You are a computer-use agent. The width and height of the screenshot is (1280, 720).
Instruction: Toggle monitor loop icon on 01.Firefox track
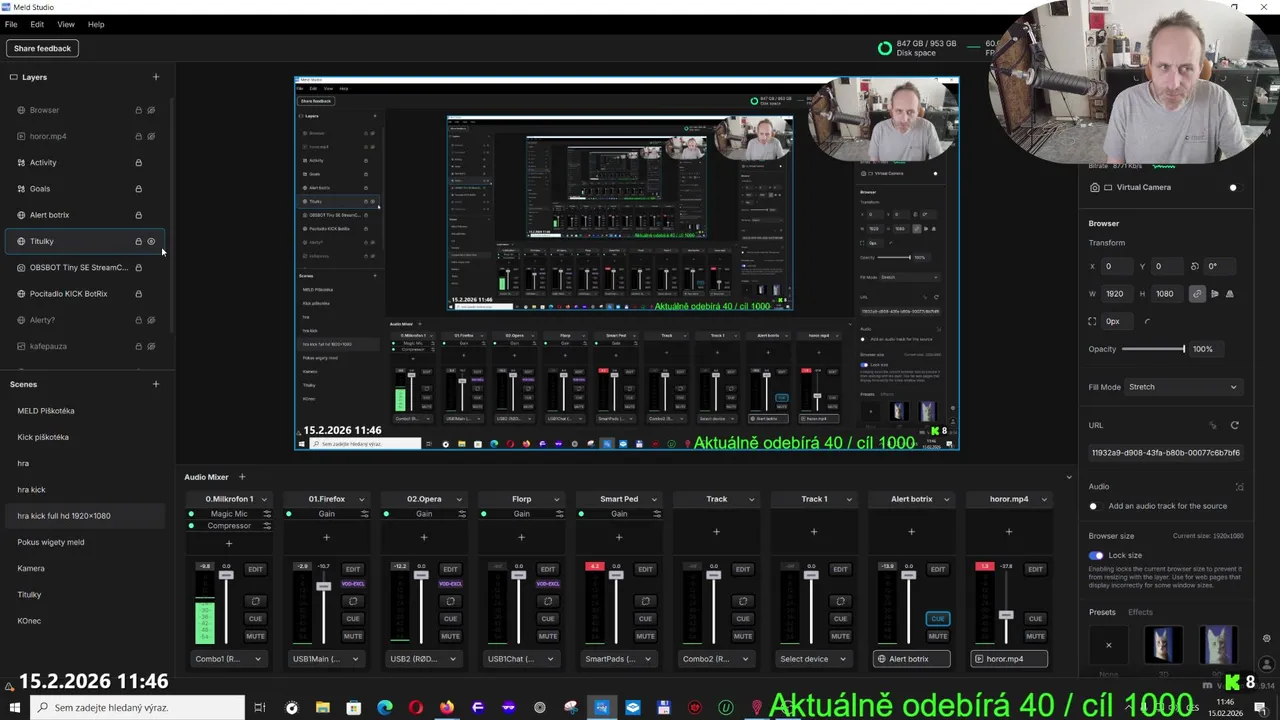(353, 601)
